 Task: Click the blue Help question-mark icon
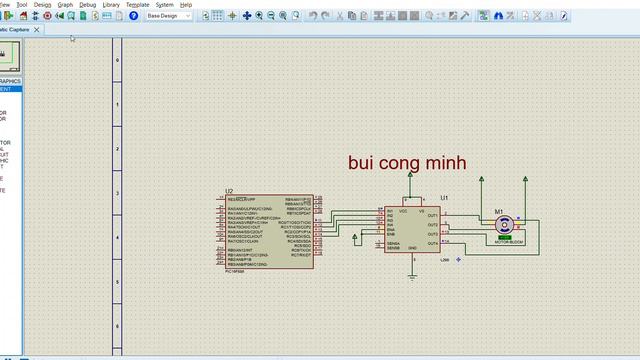(x=133, y=16)
